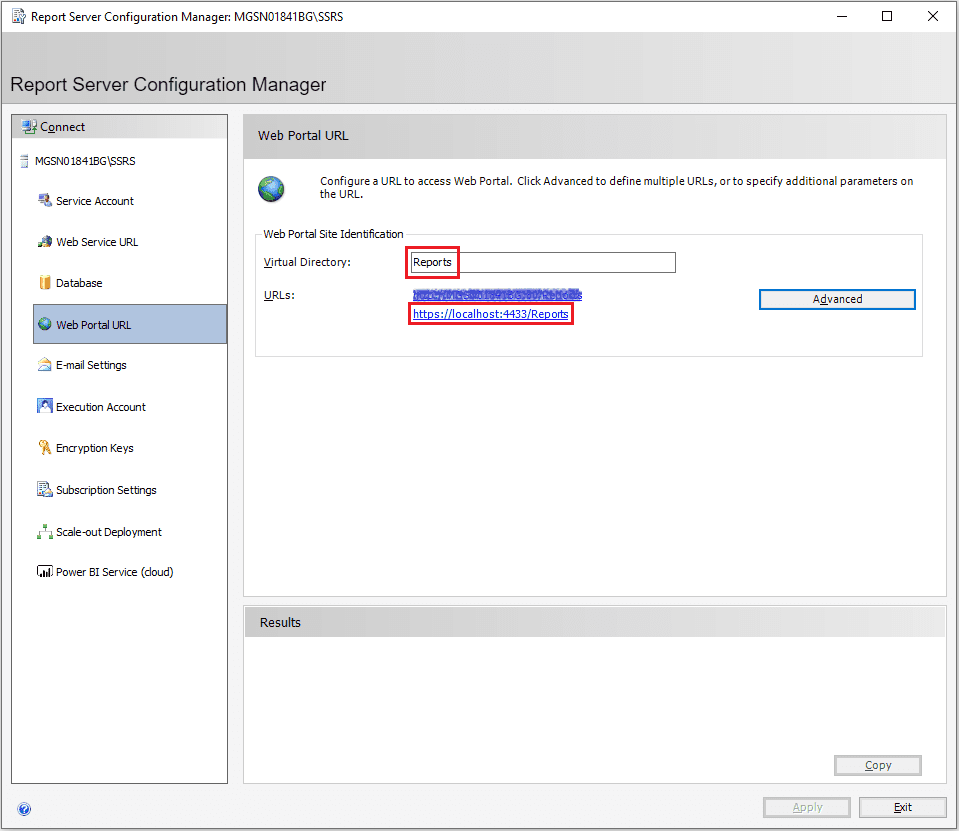The image size is (959, 831).
Task: Click the Connect item at sidebar top
Action: point(60,126)
